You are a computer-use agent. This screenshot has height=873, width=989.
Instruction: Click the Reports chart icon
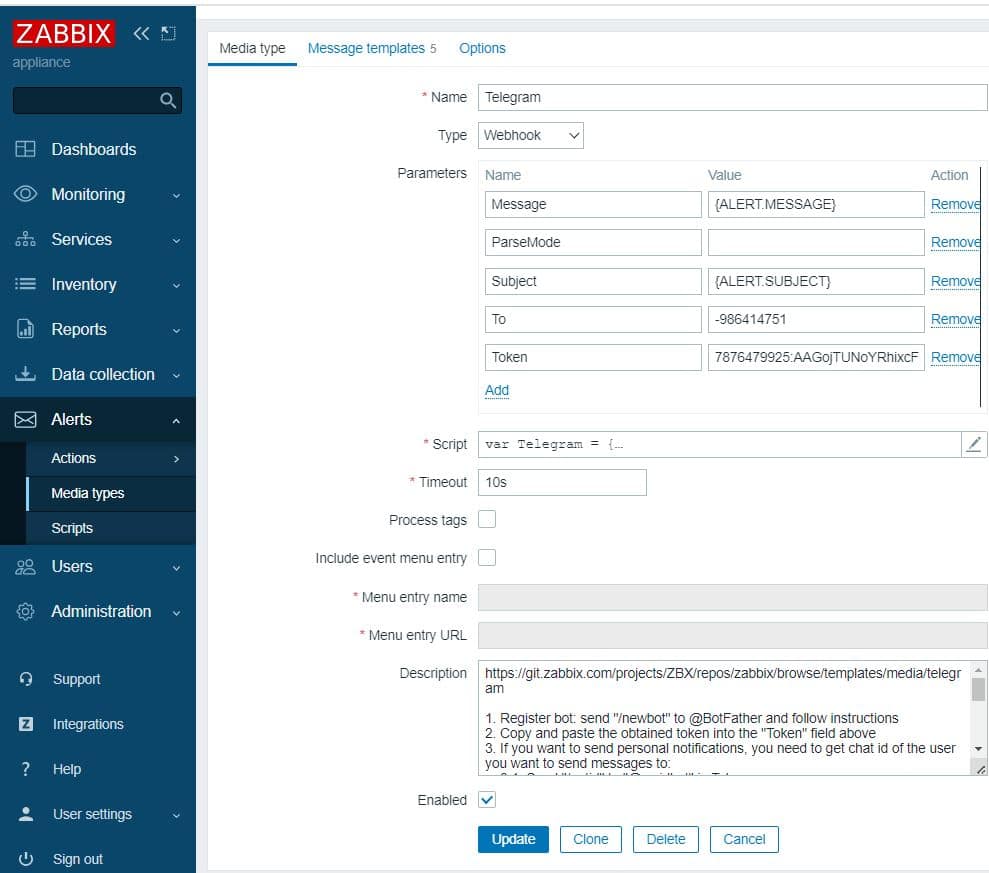click(x=25, y=329)
